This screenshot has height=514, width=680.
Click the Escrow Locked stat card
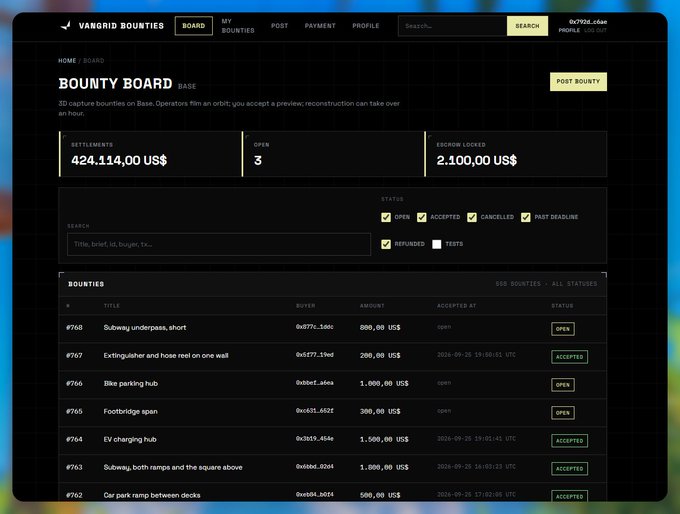point(516,154)
